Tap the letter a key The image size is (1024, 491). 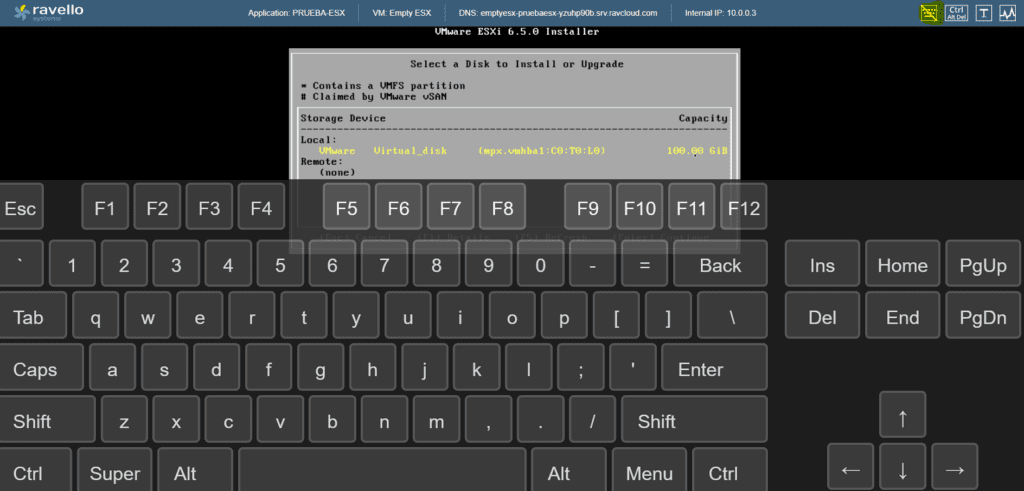112,367
